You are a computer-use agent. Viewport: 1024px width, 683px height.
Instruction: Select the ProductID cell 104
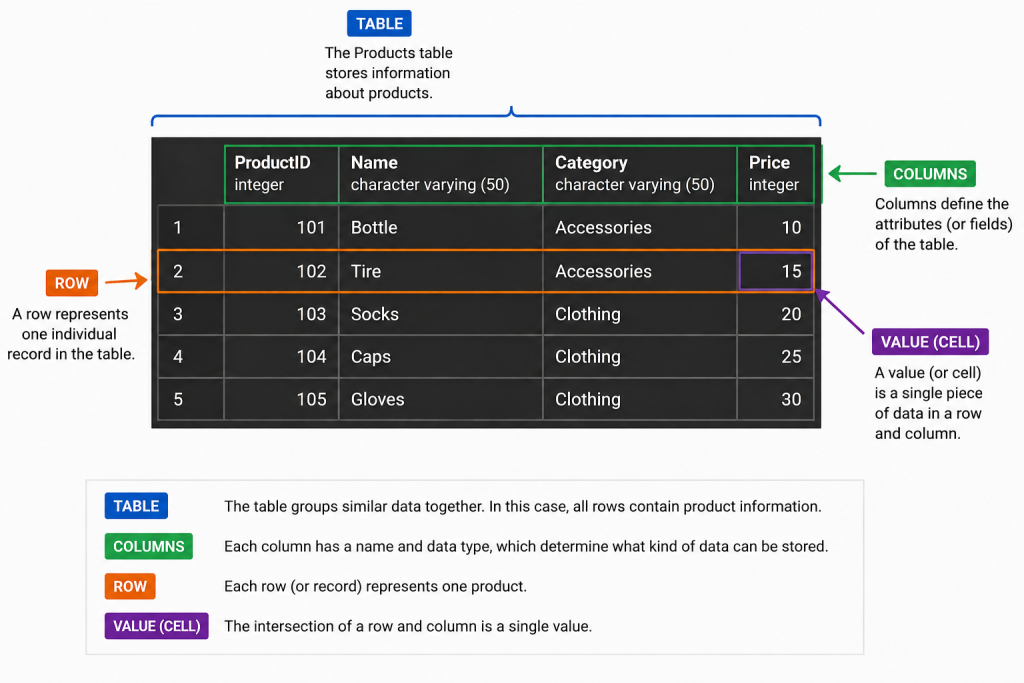click(x=281, y=357)
